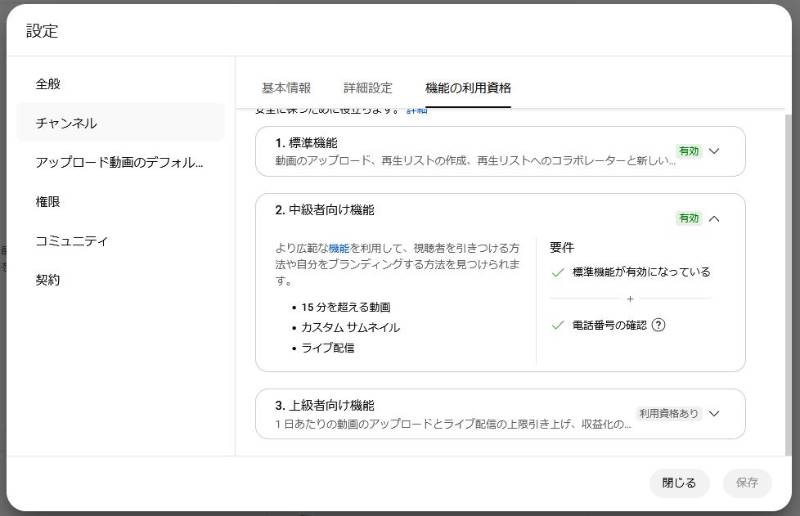The width and height of the screenshot is (800, 516).
Task: Click the カスタム サムネイル list item
Action: (x=351, y=327)
